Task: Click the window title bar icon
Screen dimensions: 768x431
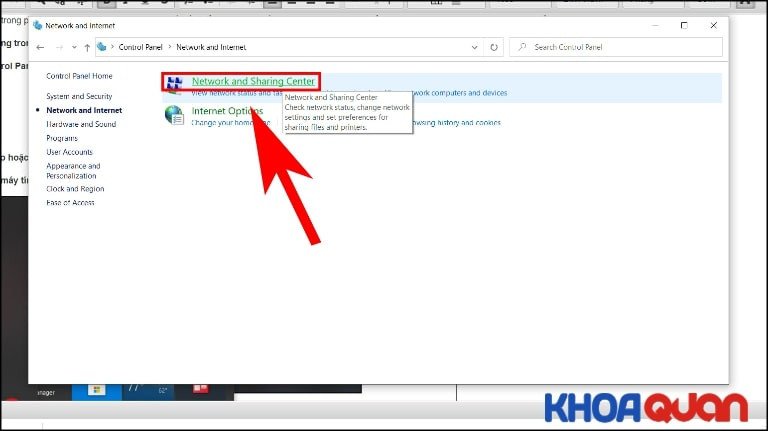Action: point(38,25)
